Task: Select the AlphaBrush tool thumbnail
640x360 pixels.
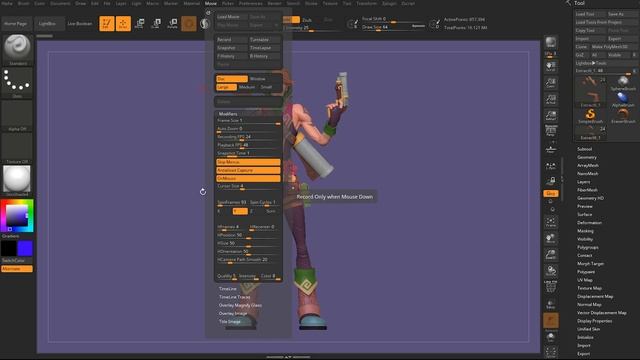Action: tap(623, 100)
